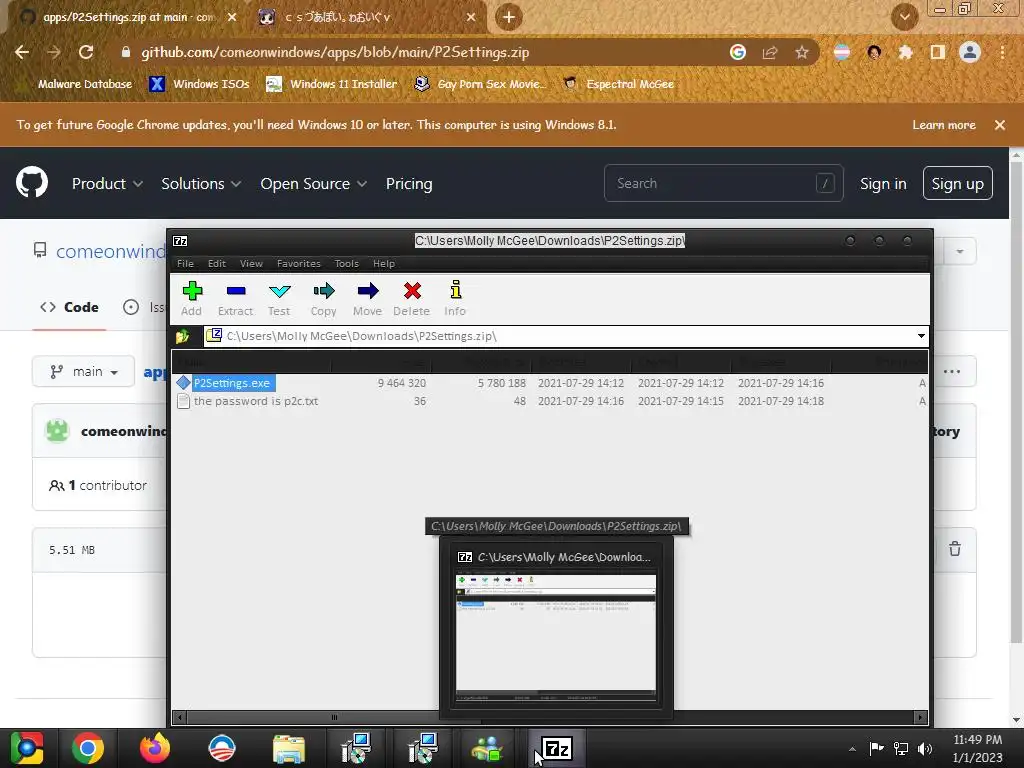Toggle the Chrome side panel icon
1024x768 pixels.
click(938, 52)
